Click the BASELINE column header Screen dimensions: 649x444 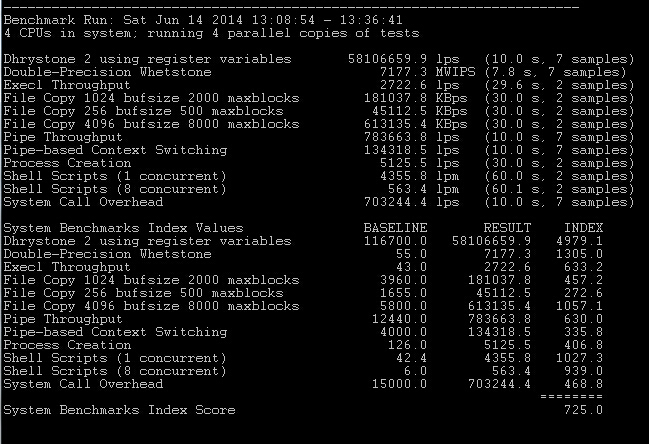coord(395,228)
